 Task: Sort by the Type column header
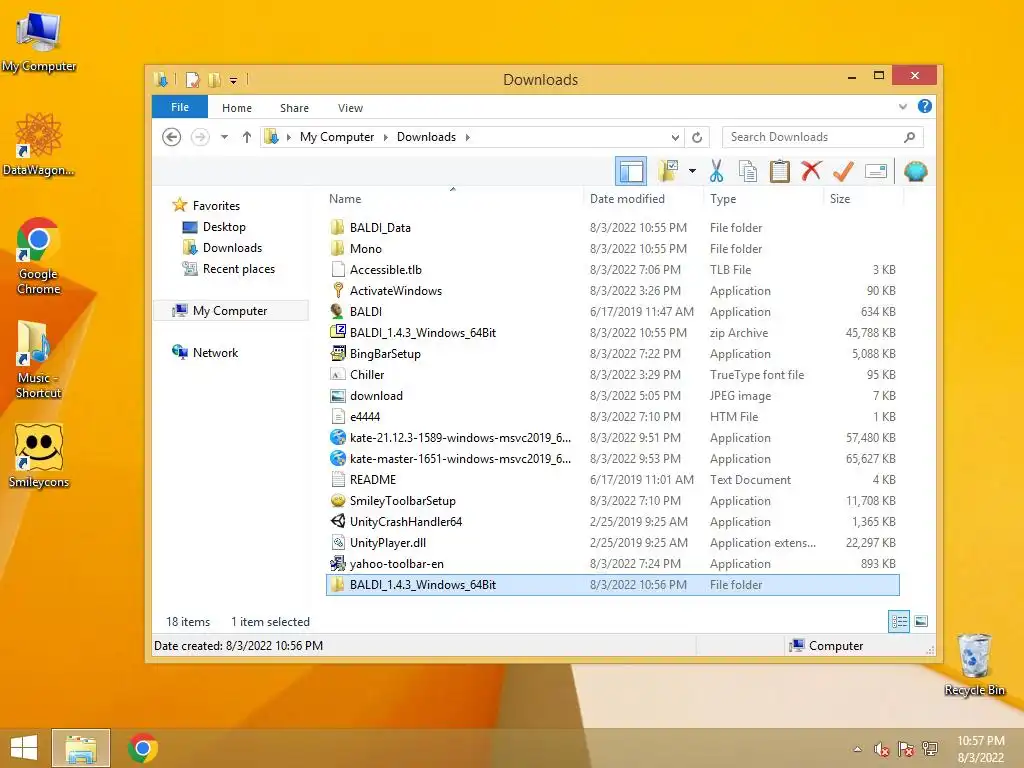763,199
